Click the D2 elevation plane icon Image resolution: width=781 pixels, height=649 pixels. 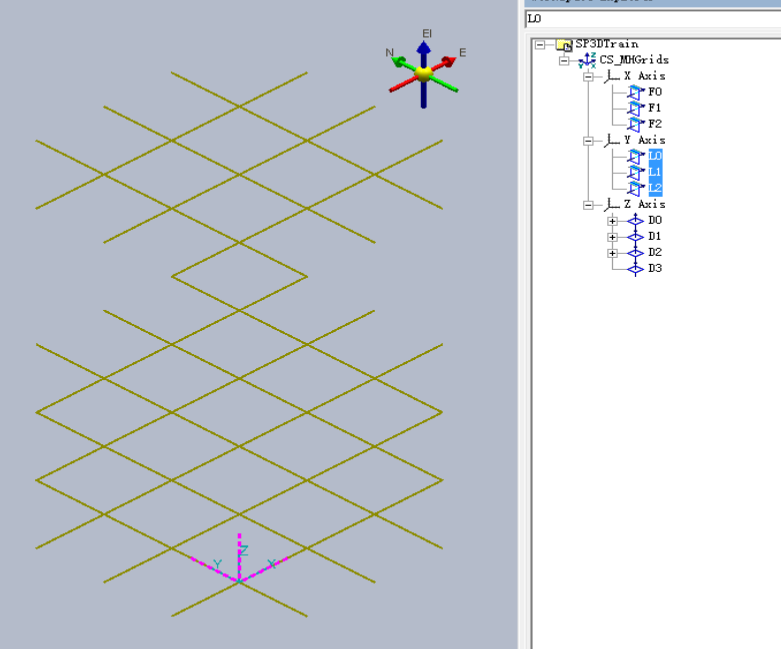(636, 253)
